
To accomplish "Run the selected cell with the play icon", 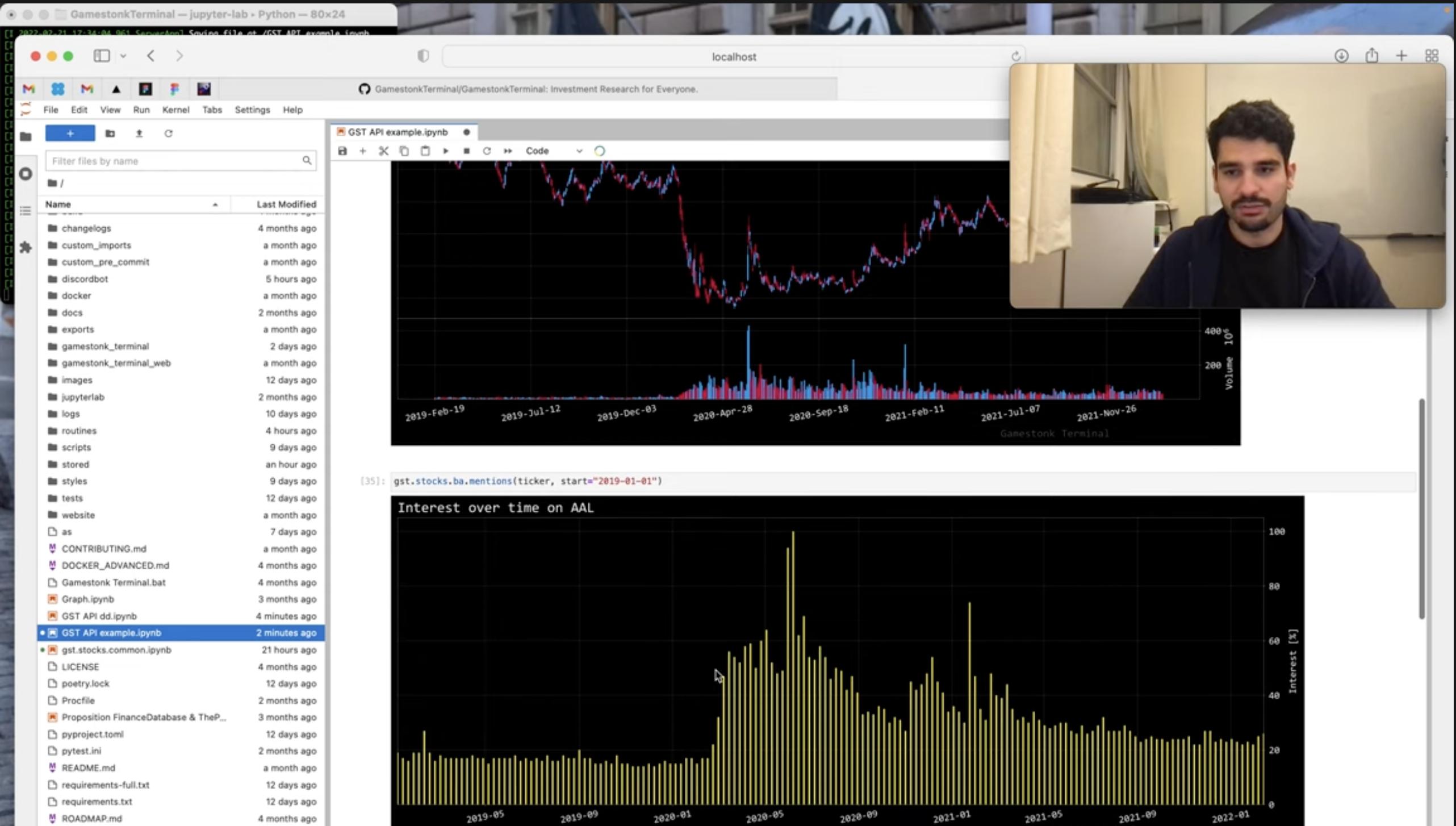I will coord(445,151).
